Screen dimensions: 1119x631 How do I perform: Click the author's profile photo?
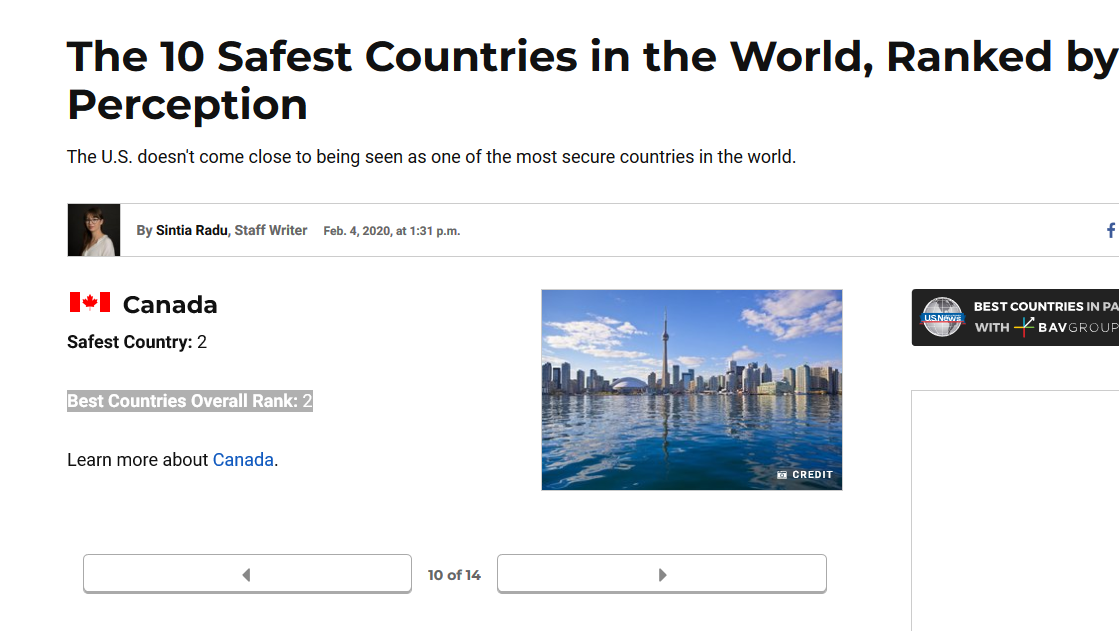coord(94,231)
